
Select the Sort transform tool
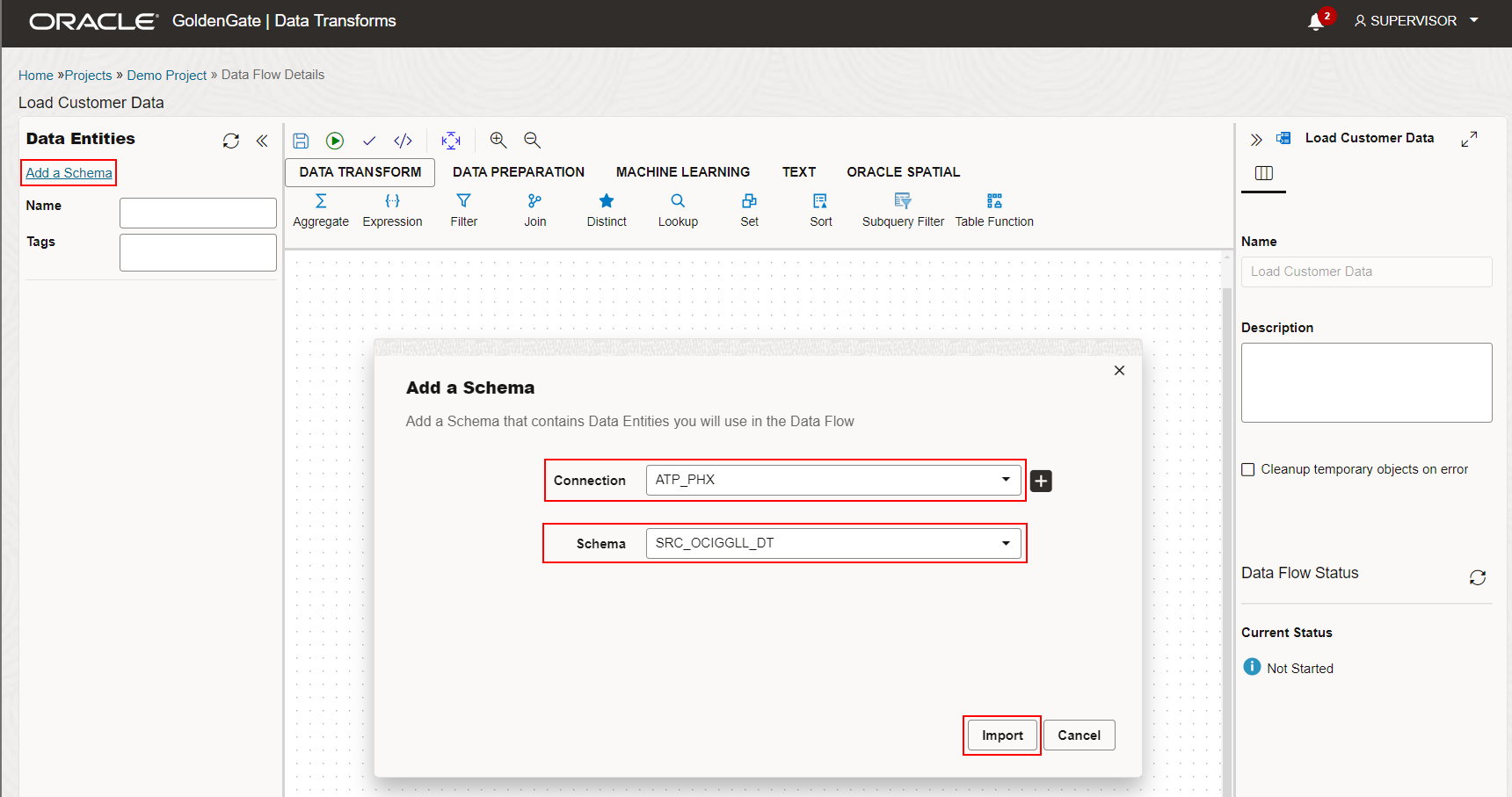(820, 209)
